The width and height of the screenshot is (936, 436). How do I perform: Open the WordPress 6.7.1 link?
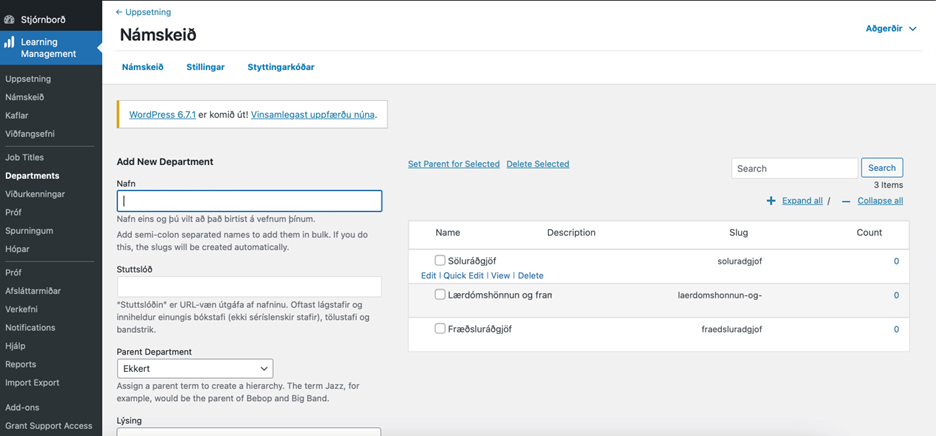click(162, 114)
